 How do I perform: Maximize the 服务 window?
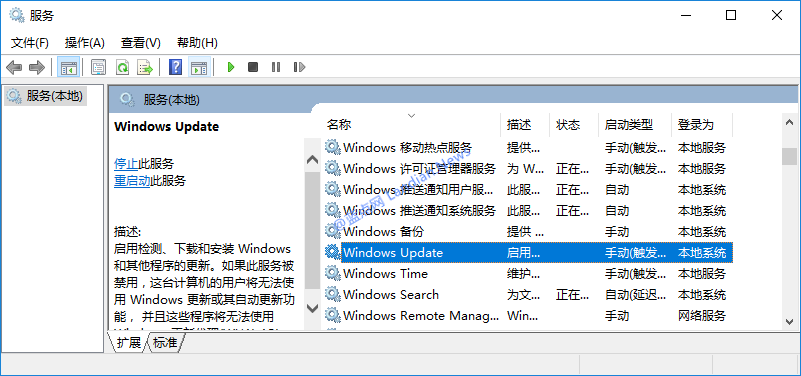click(731, 15)
